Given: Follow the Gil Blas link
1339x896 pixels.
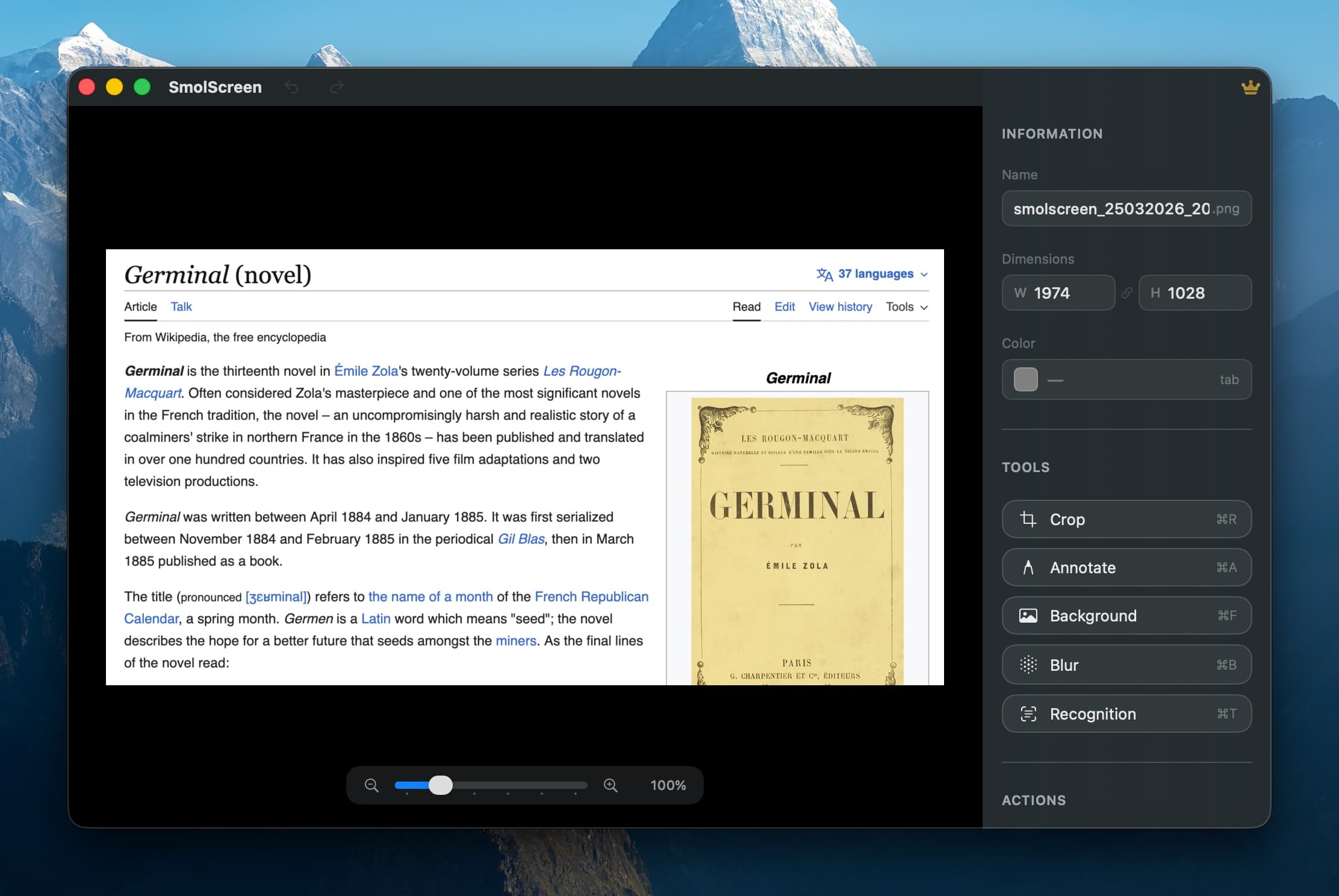Looking at the screenshot, I should [x=521, y=539].
